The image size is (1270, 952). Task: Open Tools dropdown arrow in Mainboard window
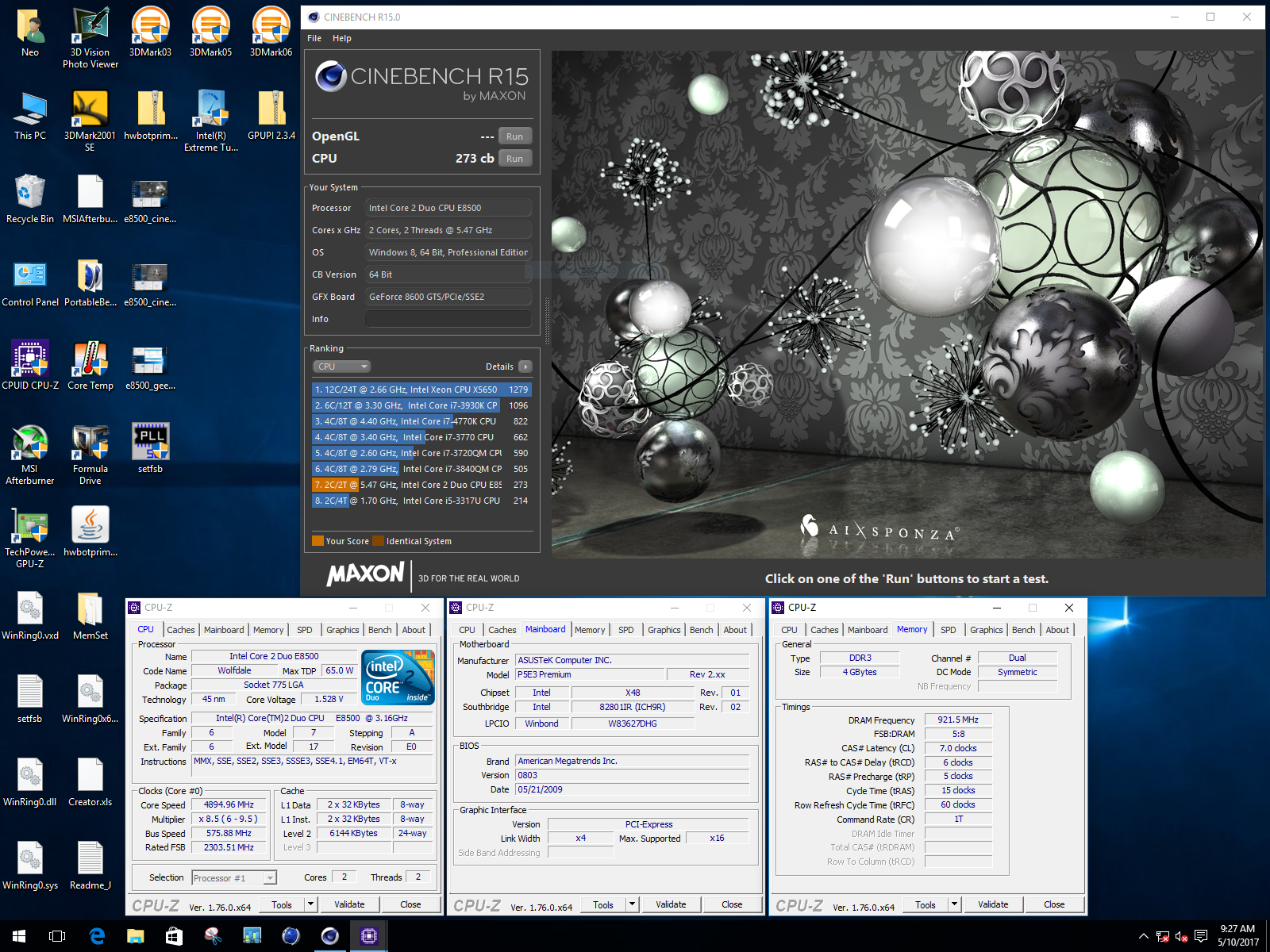(632, 904)
